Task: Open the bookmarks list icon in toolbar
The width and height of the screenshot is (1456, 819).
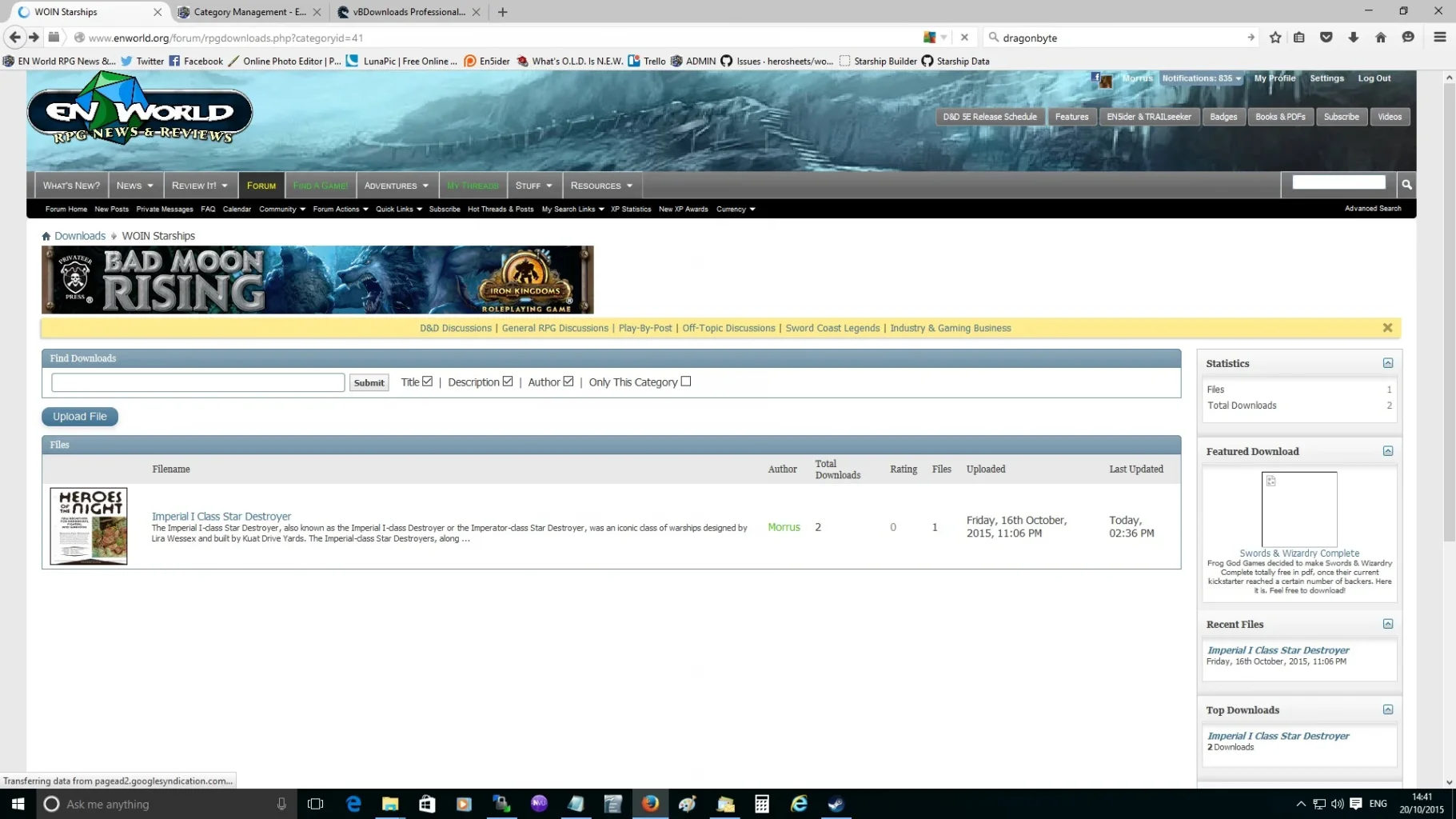Action: pyautogui.click(x=1299, y=38)
